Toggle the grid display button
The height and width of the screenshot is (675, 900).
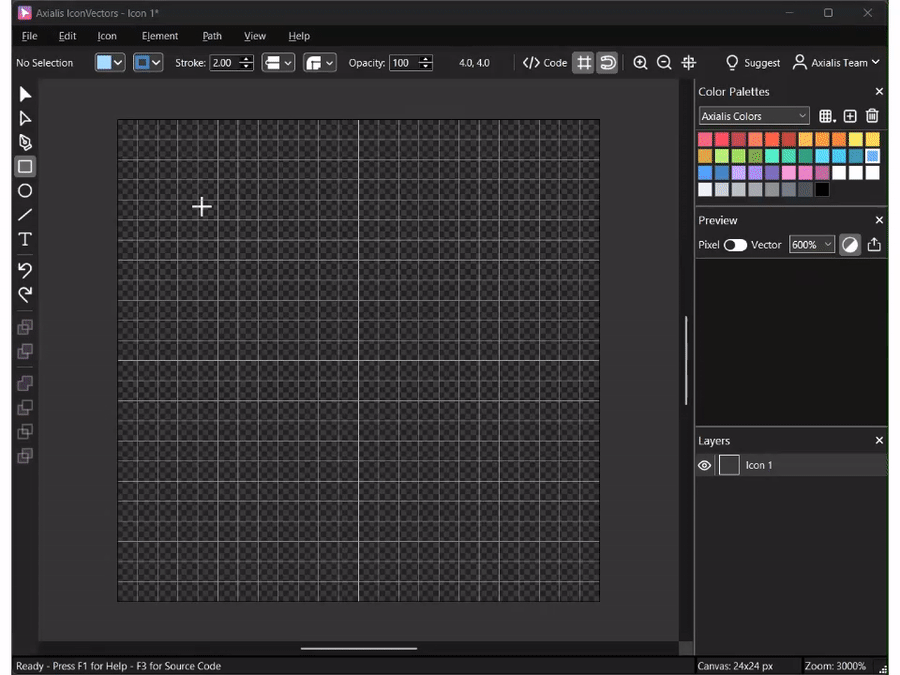[x=583, y=63]
